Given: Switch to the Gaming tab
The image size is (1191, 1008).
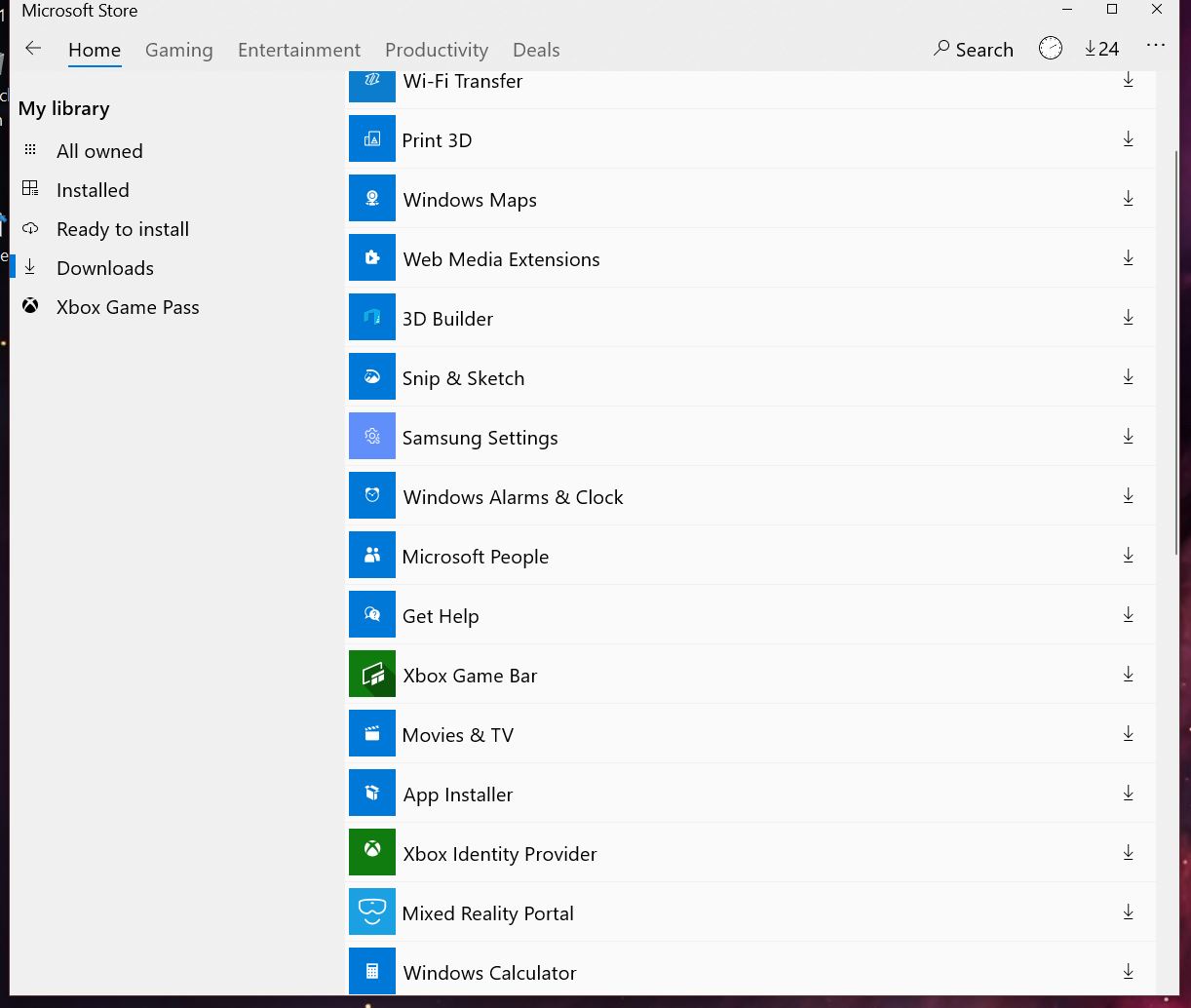Looking at the screenshot, I should click(x=179, y=50).
